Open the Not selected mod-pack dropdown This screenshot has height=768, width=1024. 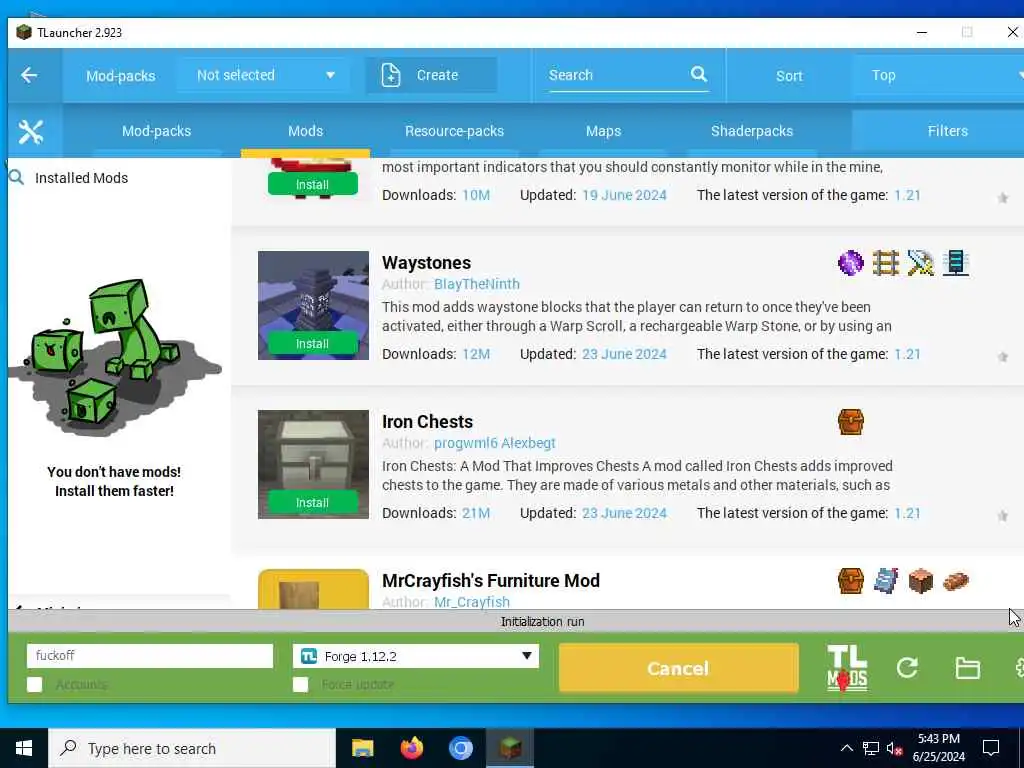[x=264, y=75]
